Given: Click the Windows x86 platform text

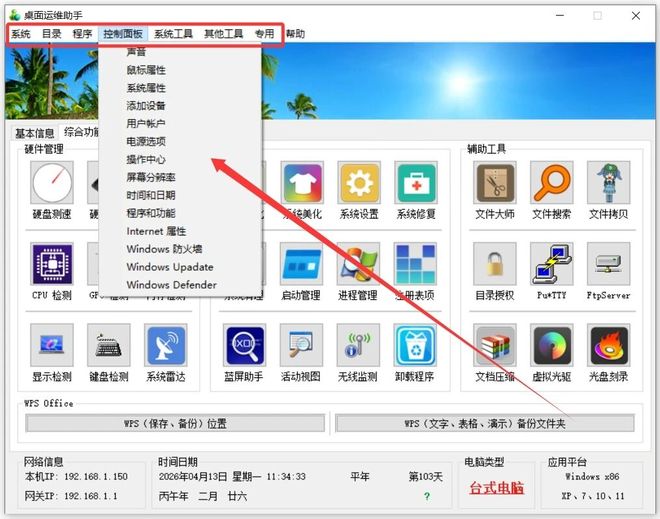Looking at the screenshot, I should coord(592,476).
